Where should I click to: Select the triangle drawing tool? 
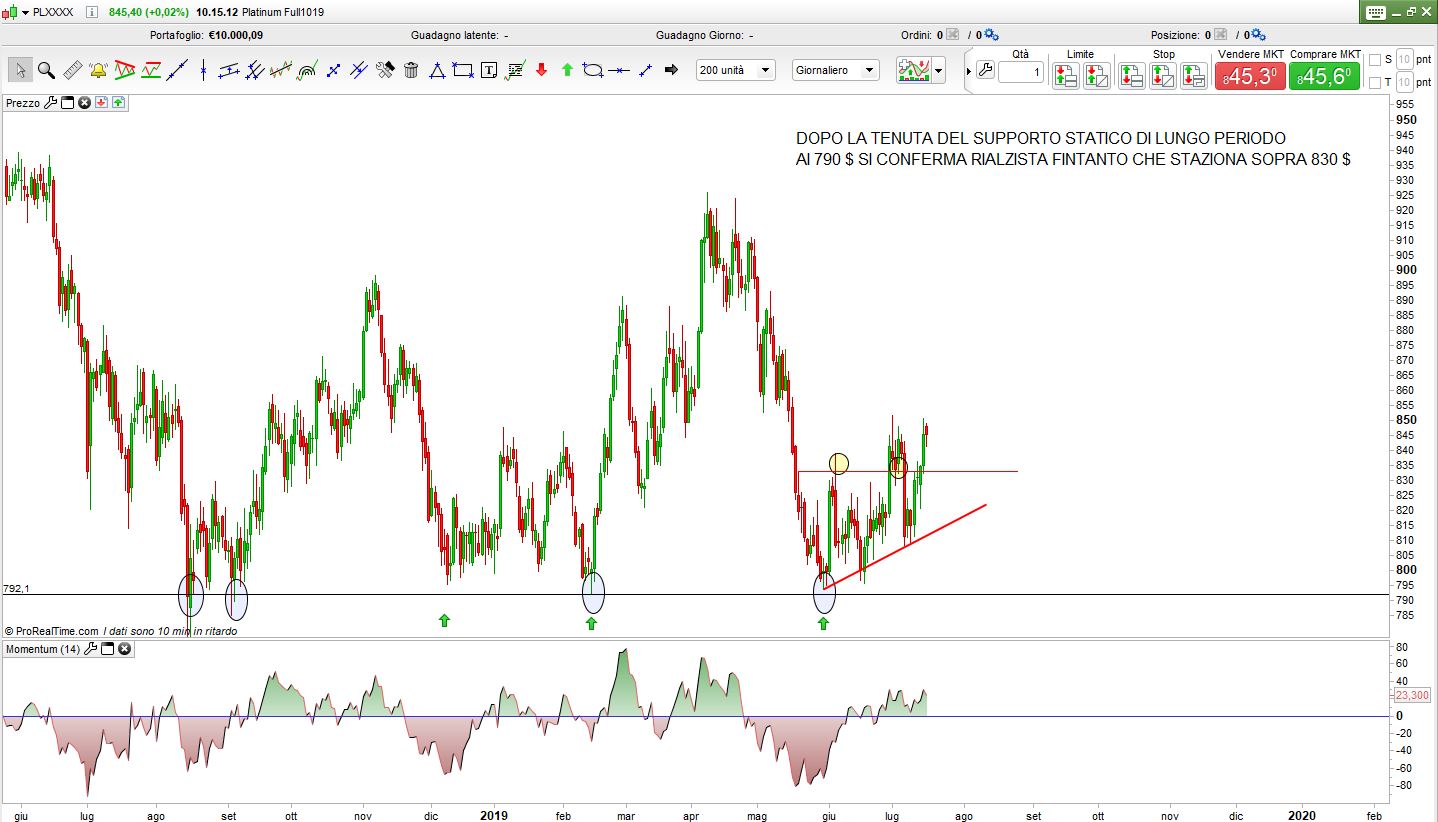[437, 70]
